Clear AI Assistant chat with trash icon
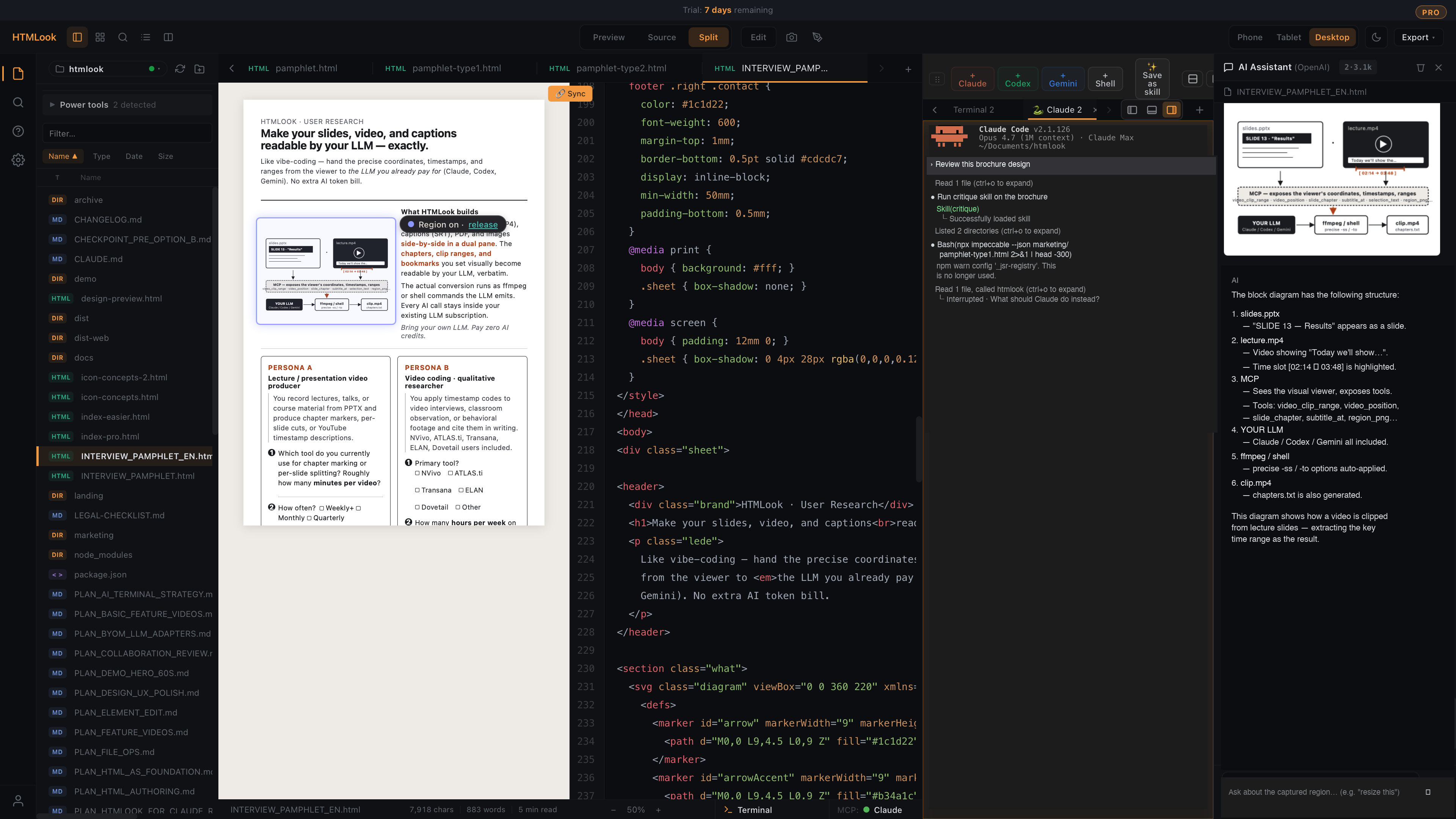Screen dimensions: 1456x819 click(1420, 67)
